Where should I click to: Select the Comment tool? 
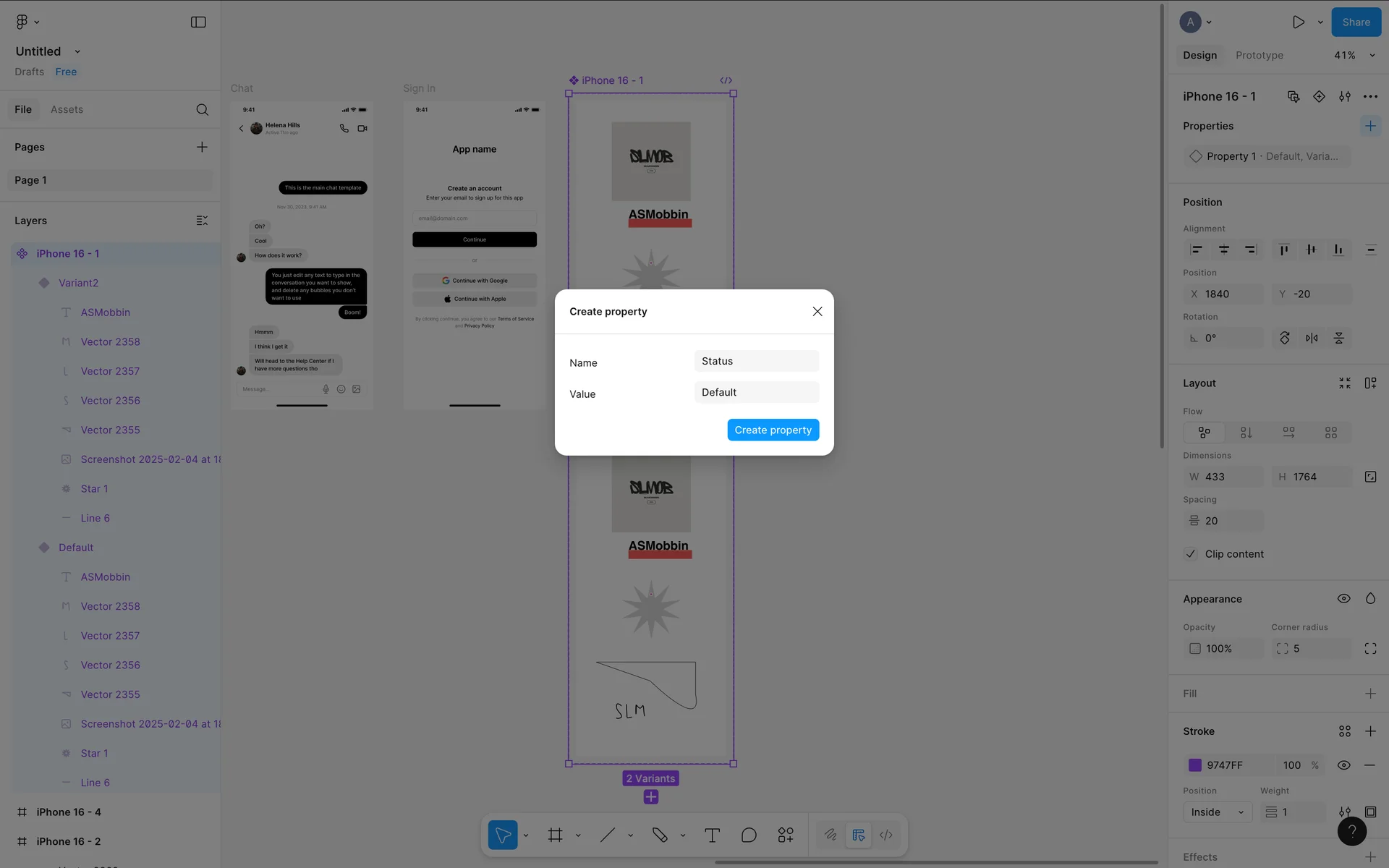tap(749, 835)
